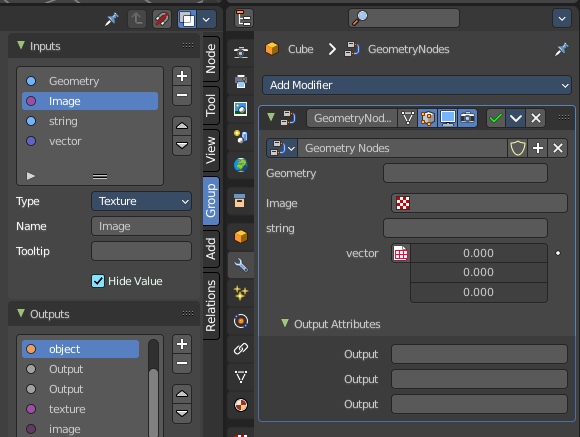
Task: Switch to the Node sidebar tab
Action: 211,59
